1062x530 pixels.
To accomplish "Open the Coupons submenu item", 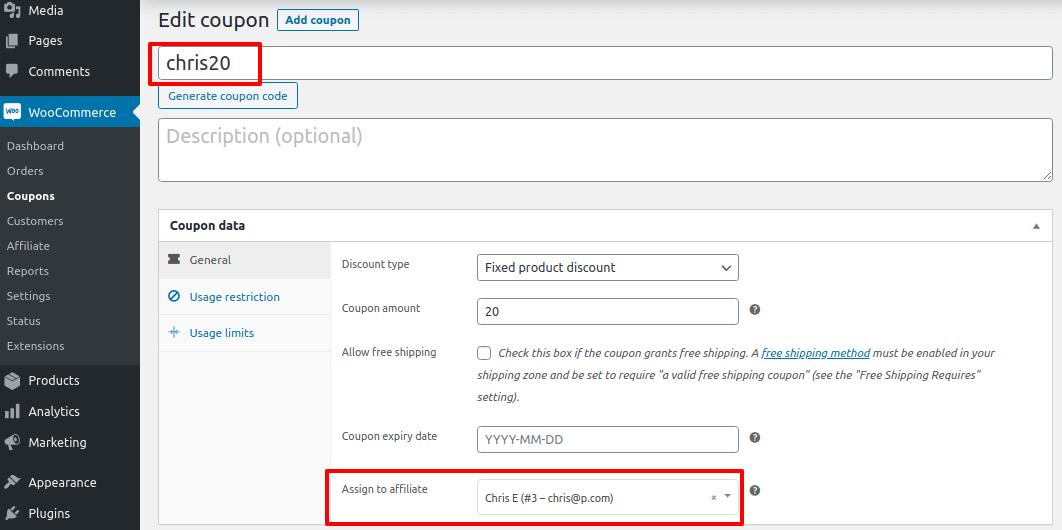I will (x=30, y=196).
